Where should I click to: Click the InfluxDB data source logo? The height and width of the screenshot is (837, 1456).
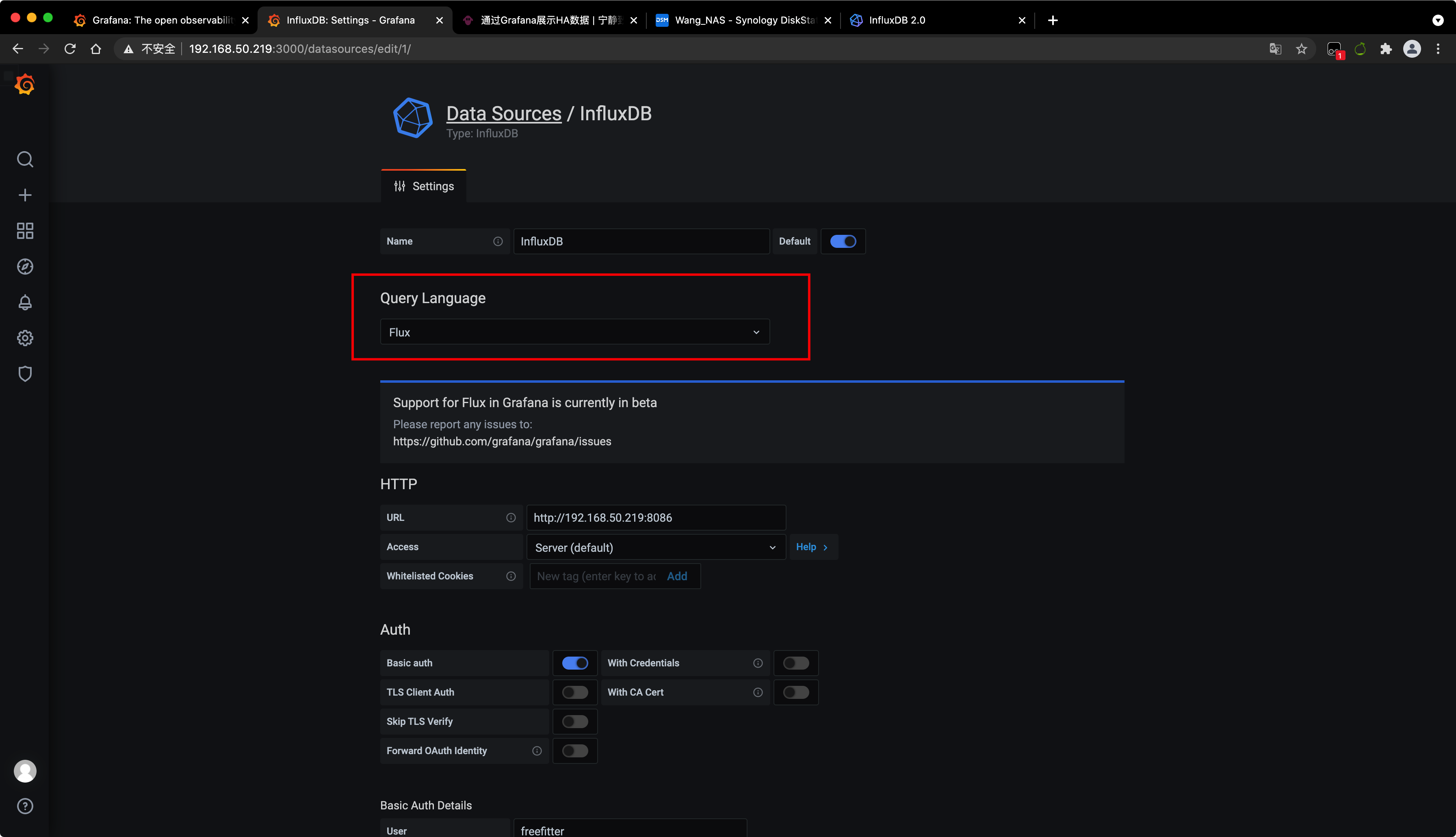(413, 118)
